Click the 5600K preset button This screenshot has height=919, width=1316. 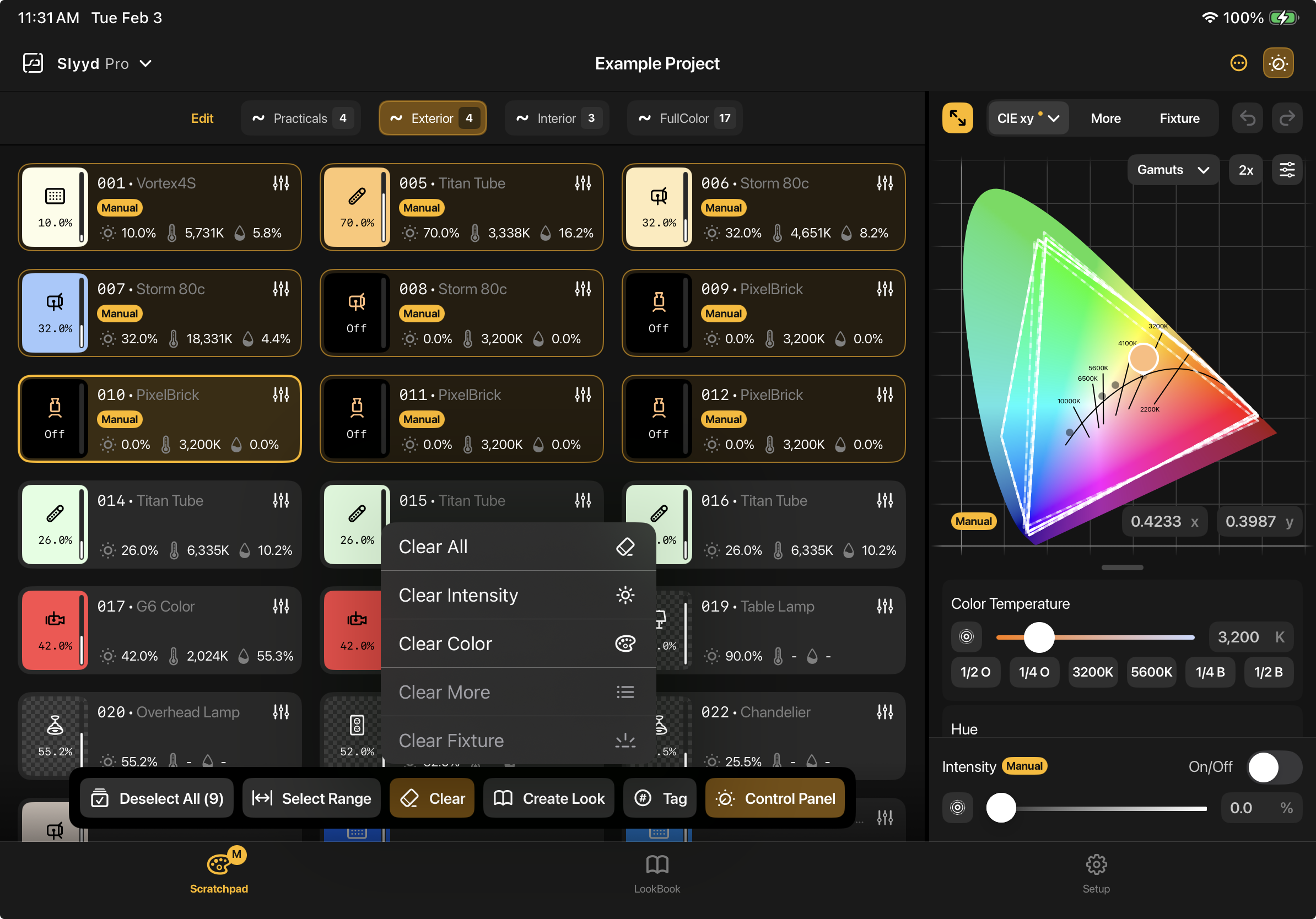1151,672
